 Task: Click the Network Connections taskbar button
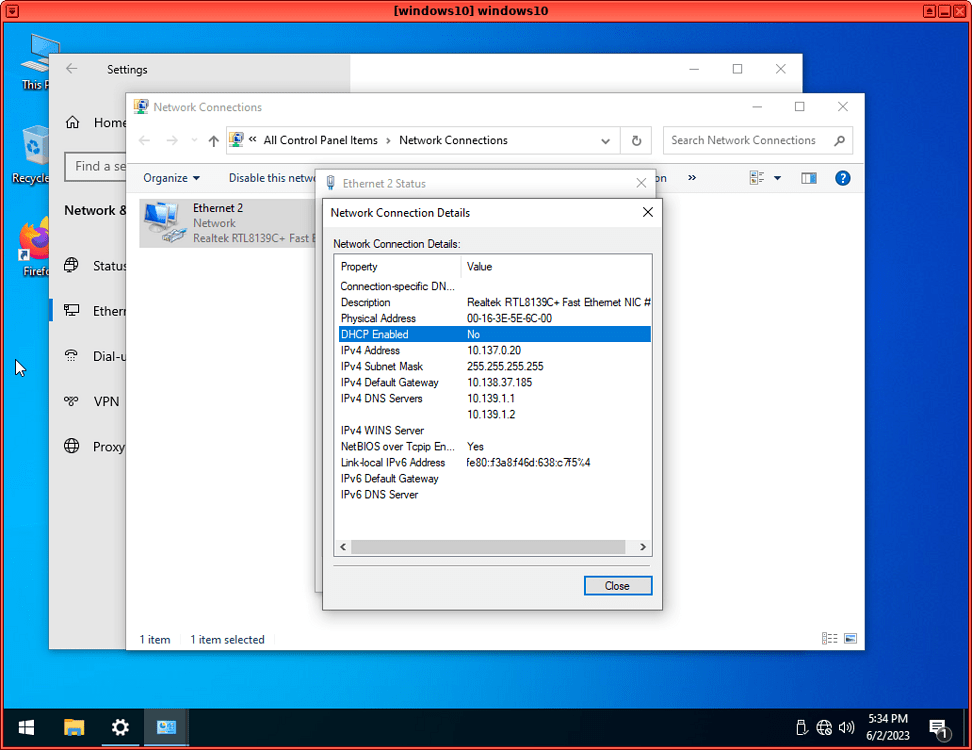(x=166, y=728)
